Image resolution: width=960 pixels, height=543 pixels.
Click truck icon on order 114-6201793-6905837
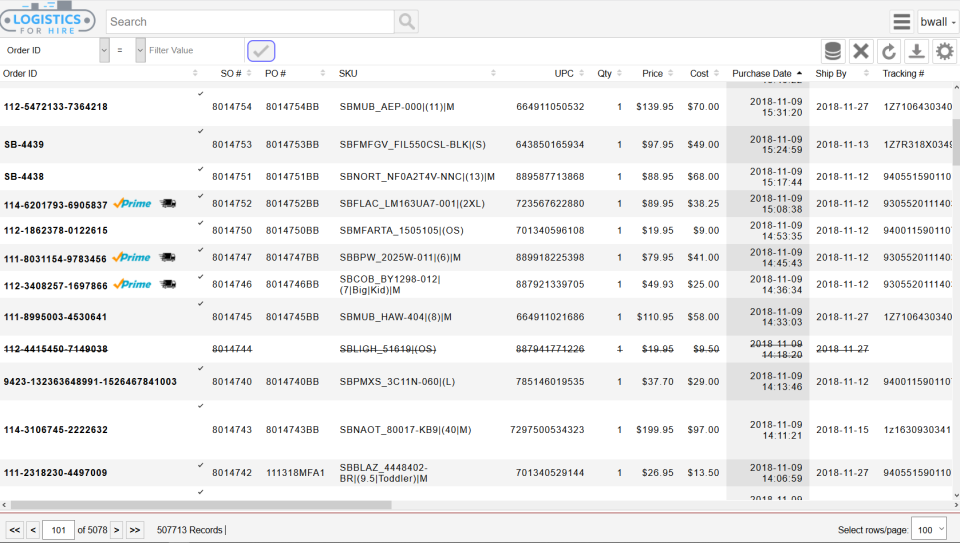(168, 203)
